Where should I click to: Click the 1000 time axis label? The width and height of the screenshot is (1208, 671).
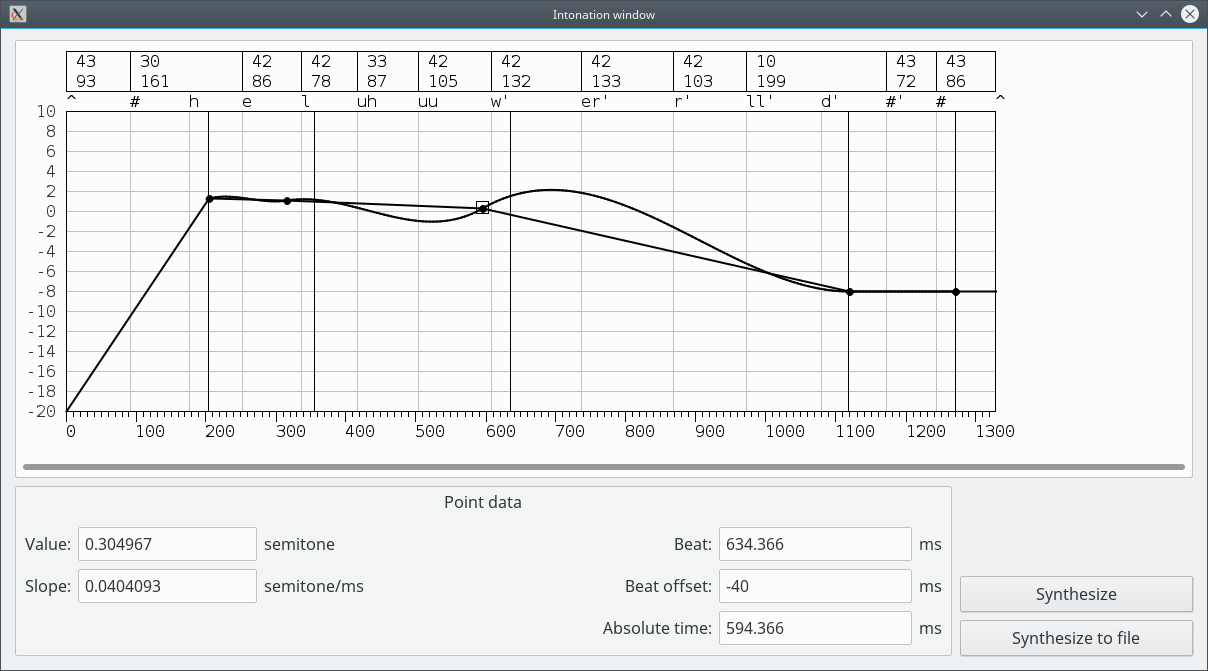(x=785, y=431)
